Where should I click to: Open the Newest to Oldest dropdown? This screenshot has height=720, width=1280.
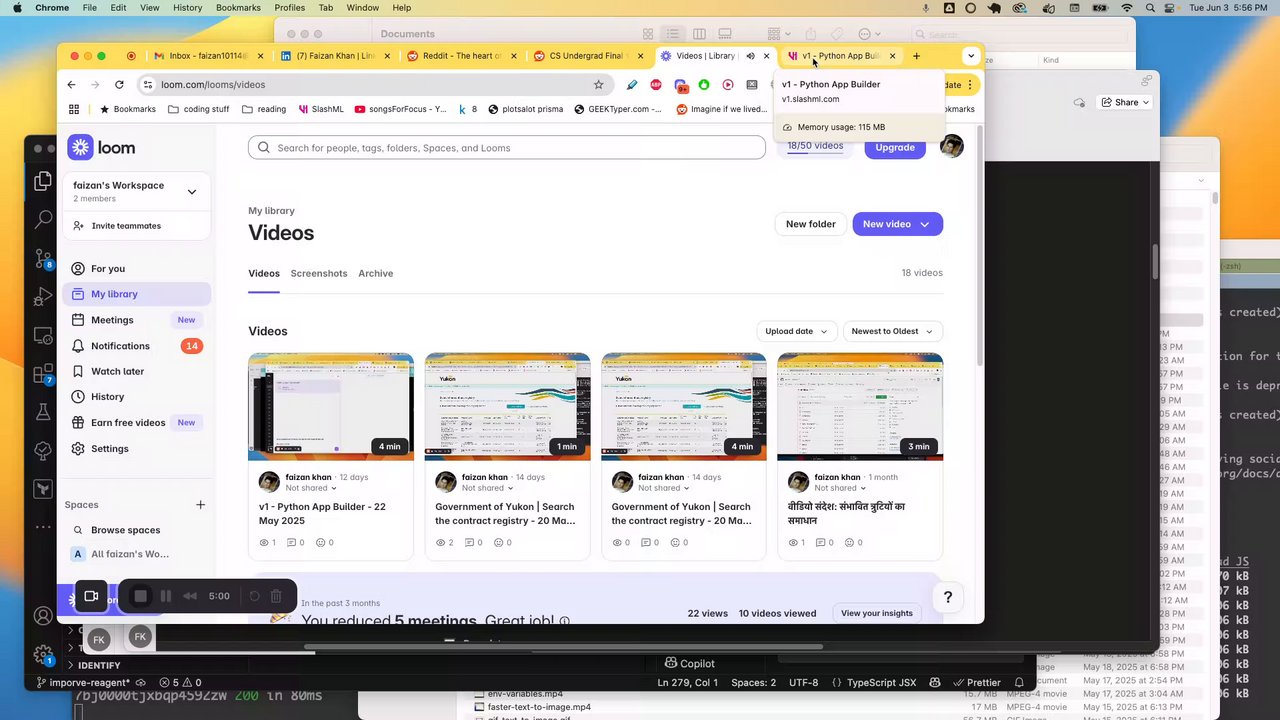click(893, 331)
